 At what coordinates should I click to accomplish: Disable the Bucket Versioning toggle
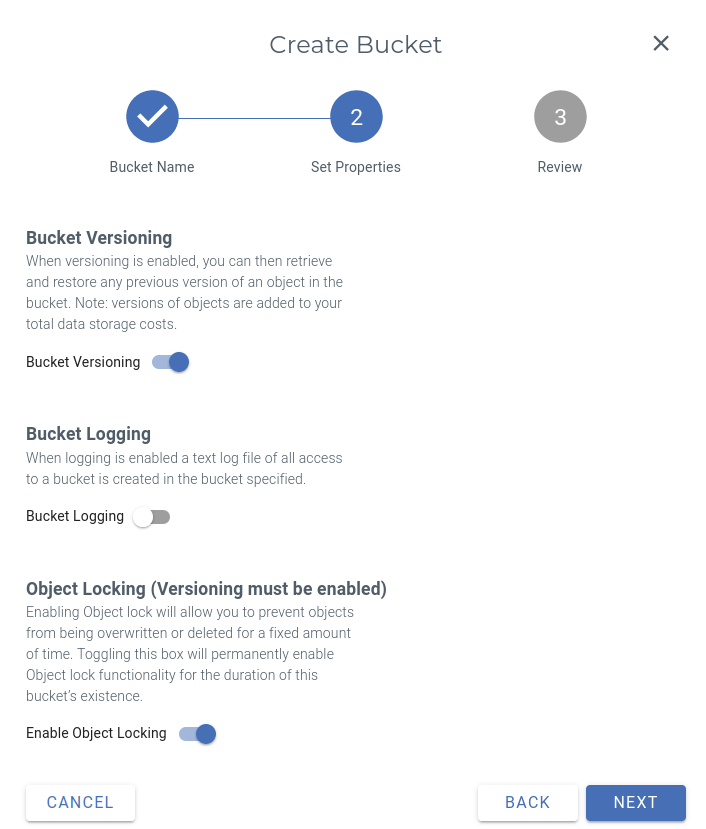pyautogui.click(x=171, y=362)
